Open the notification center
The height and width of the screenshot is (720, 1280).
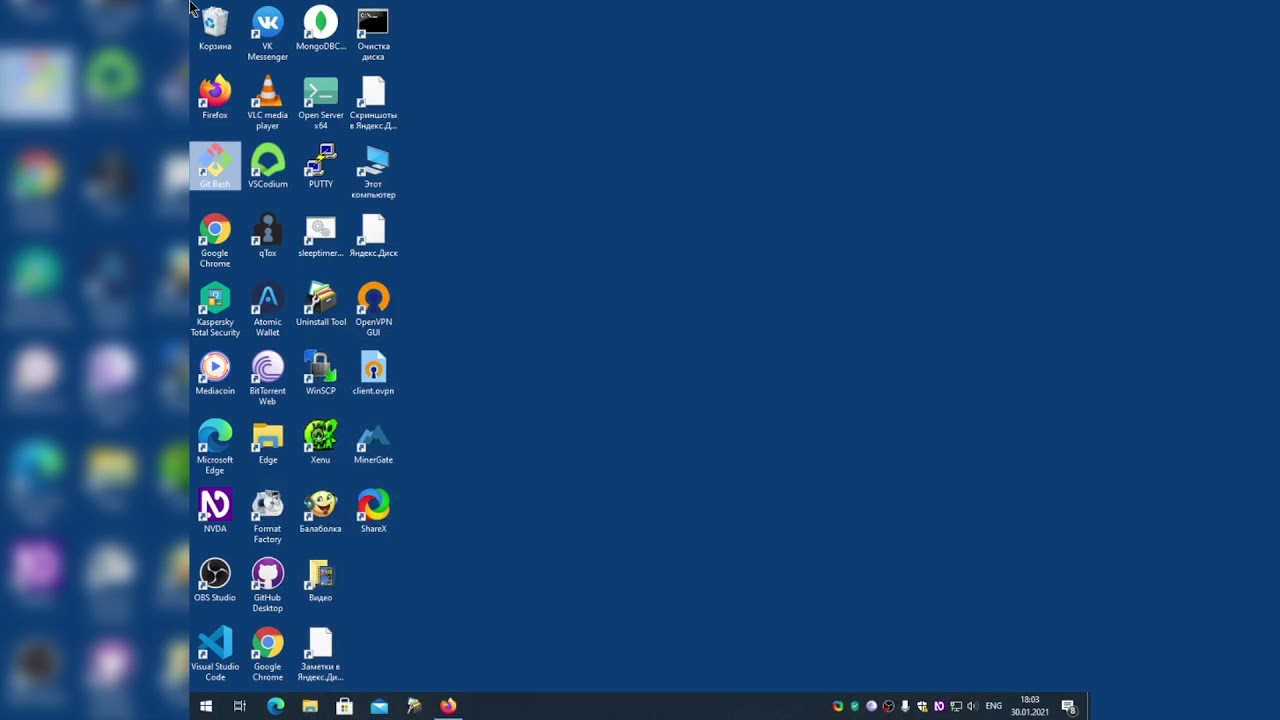click(x=1068, y=706)
